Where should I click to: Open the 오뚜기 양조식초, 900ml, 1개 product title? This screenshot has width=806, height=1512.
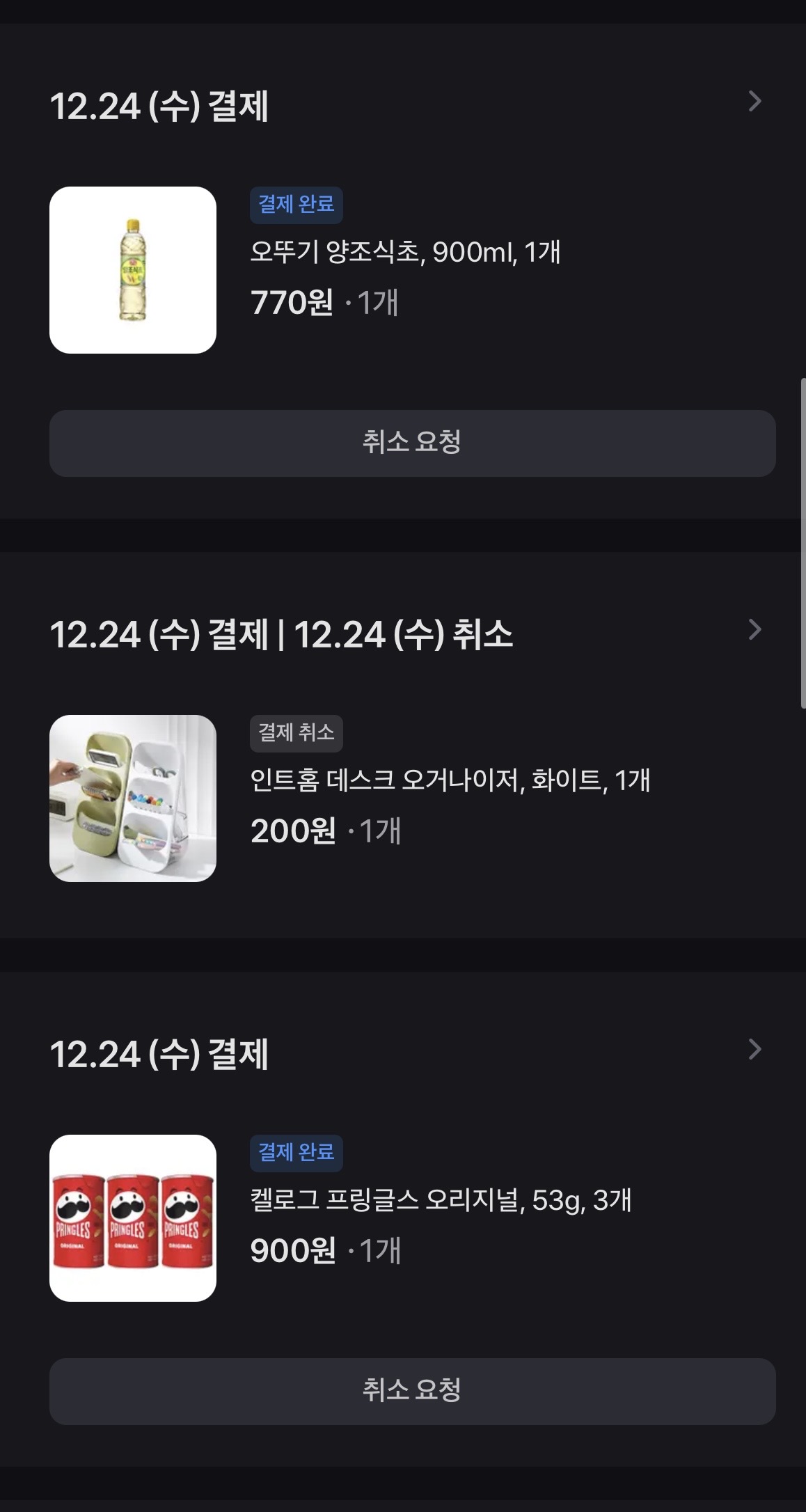point(405,252)
